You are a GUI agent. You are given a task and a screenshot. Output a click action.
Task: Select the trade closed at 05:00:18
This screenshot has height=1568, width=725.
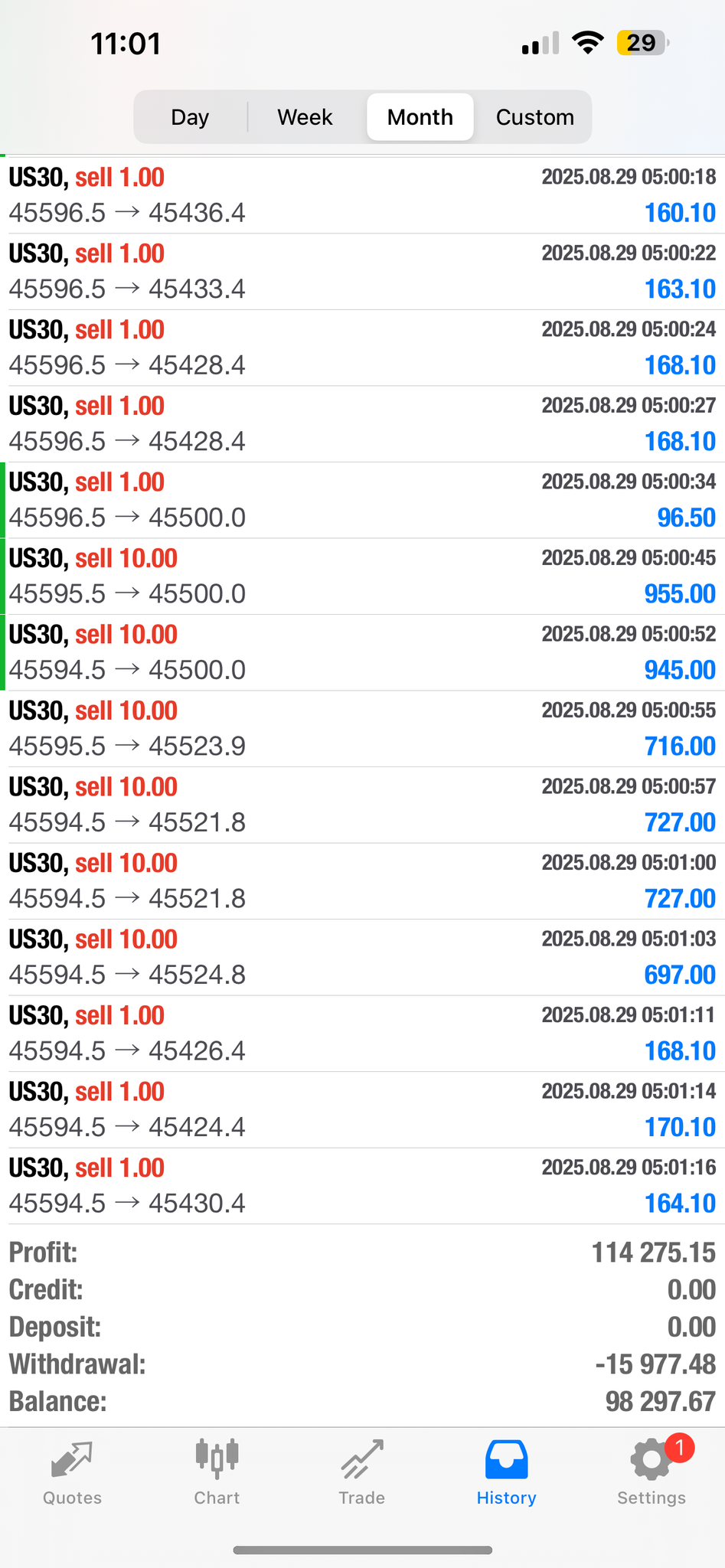362,195
